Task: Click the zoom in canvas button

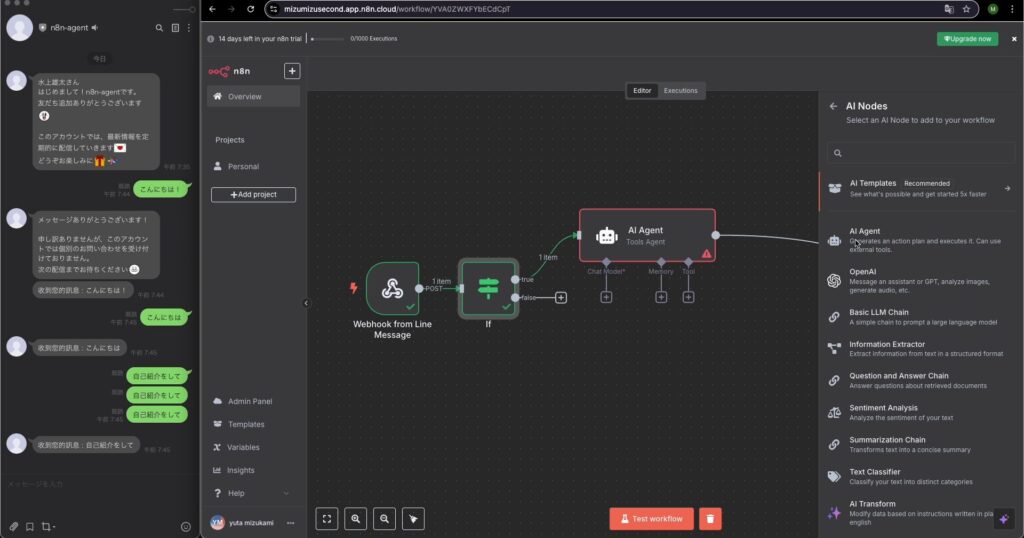Action: point(356,519)
